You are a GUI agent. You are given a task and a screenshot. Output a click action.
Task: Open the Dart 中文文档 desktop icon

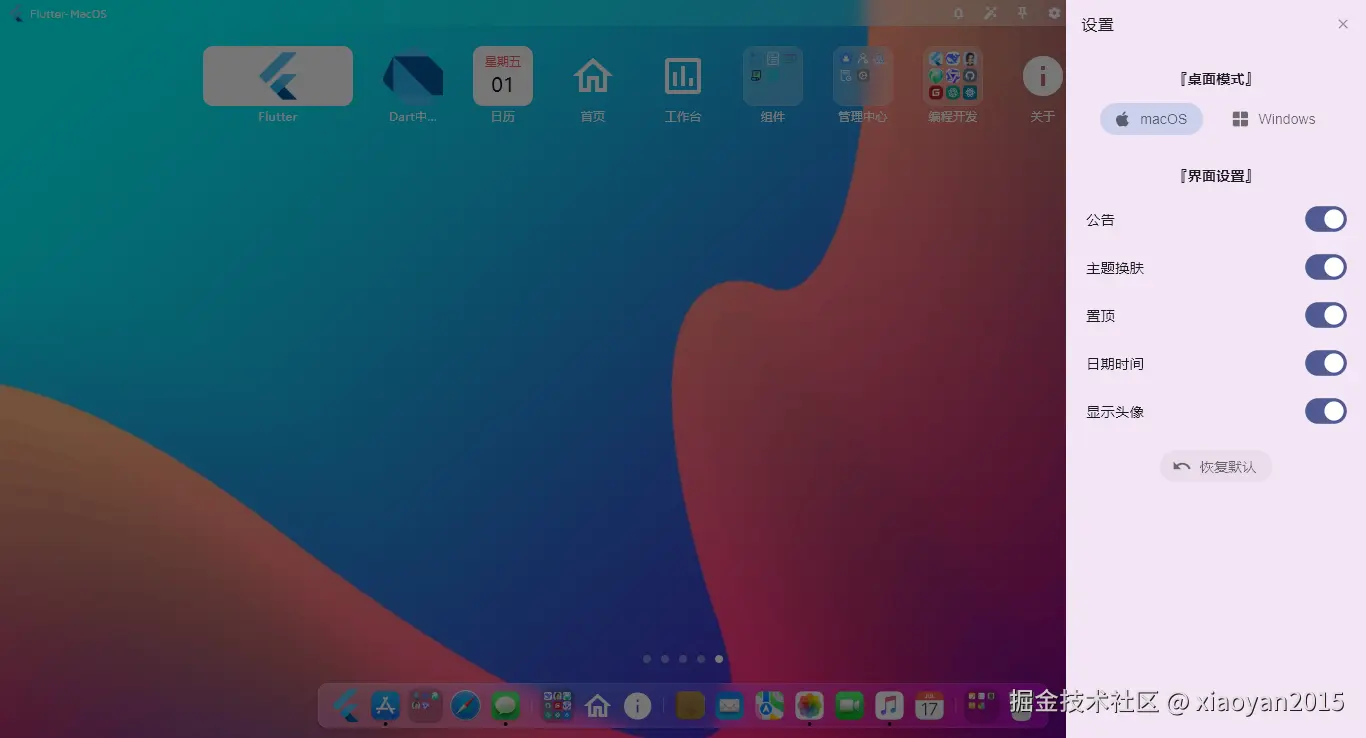[x=413, y=76]
